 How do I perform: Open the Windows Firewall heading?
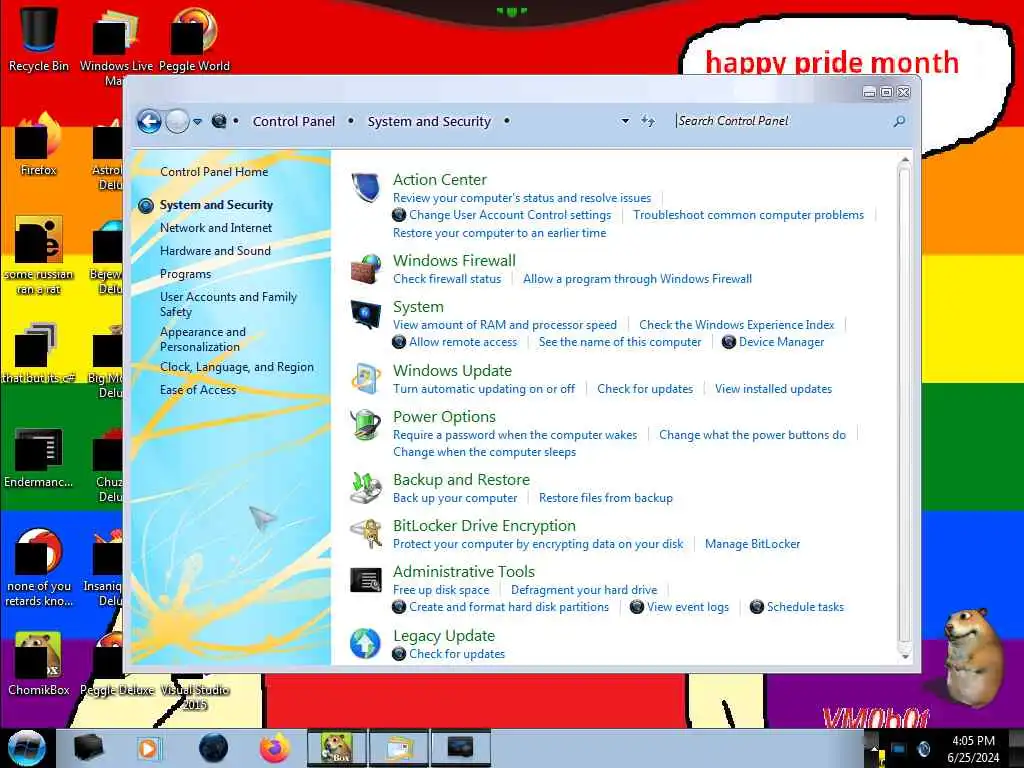pos(455,261)
